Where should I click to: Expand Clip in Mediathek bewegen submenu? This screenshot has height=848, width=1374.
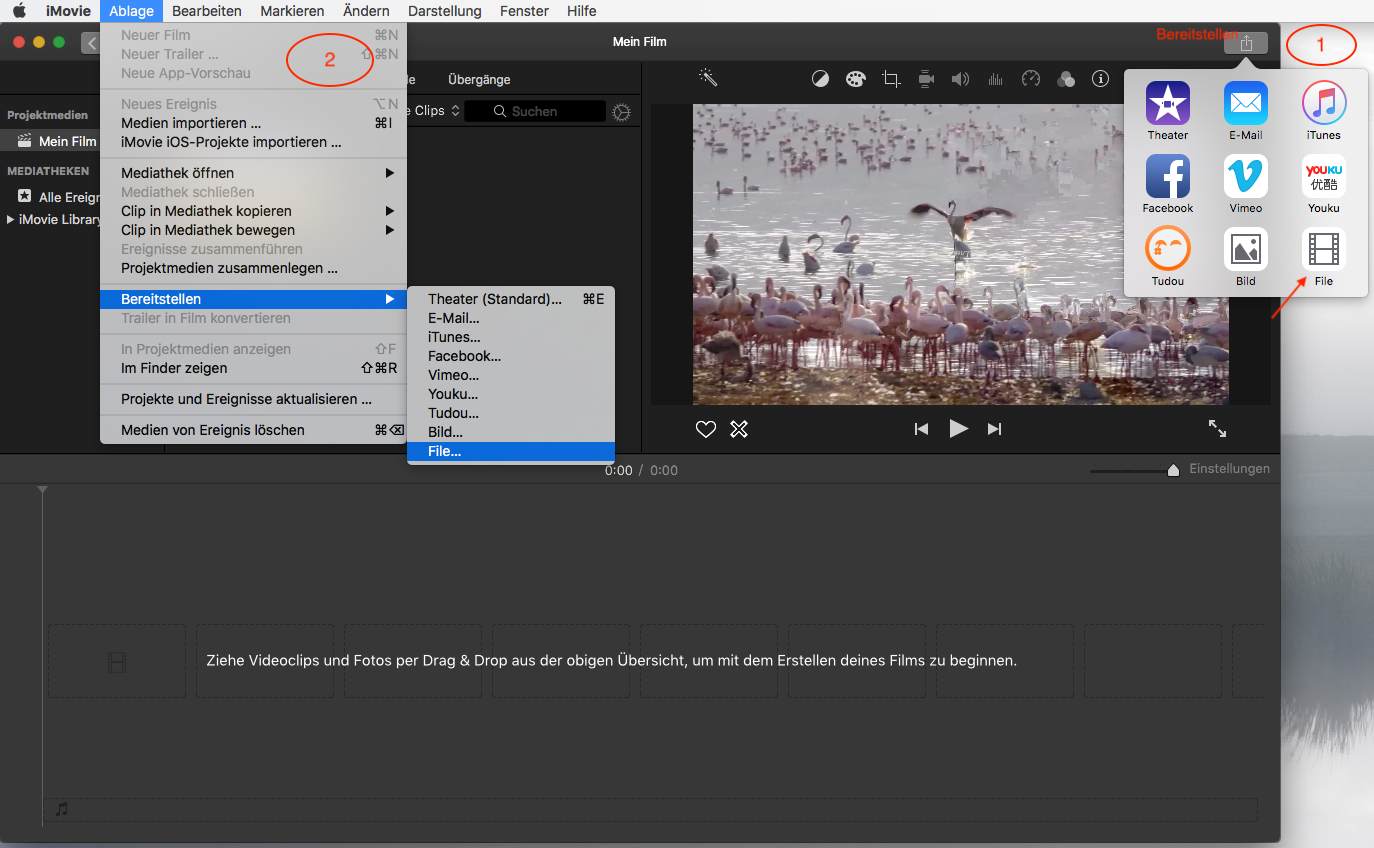[x=253, y=230]
